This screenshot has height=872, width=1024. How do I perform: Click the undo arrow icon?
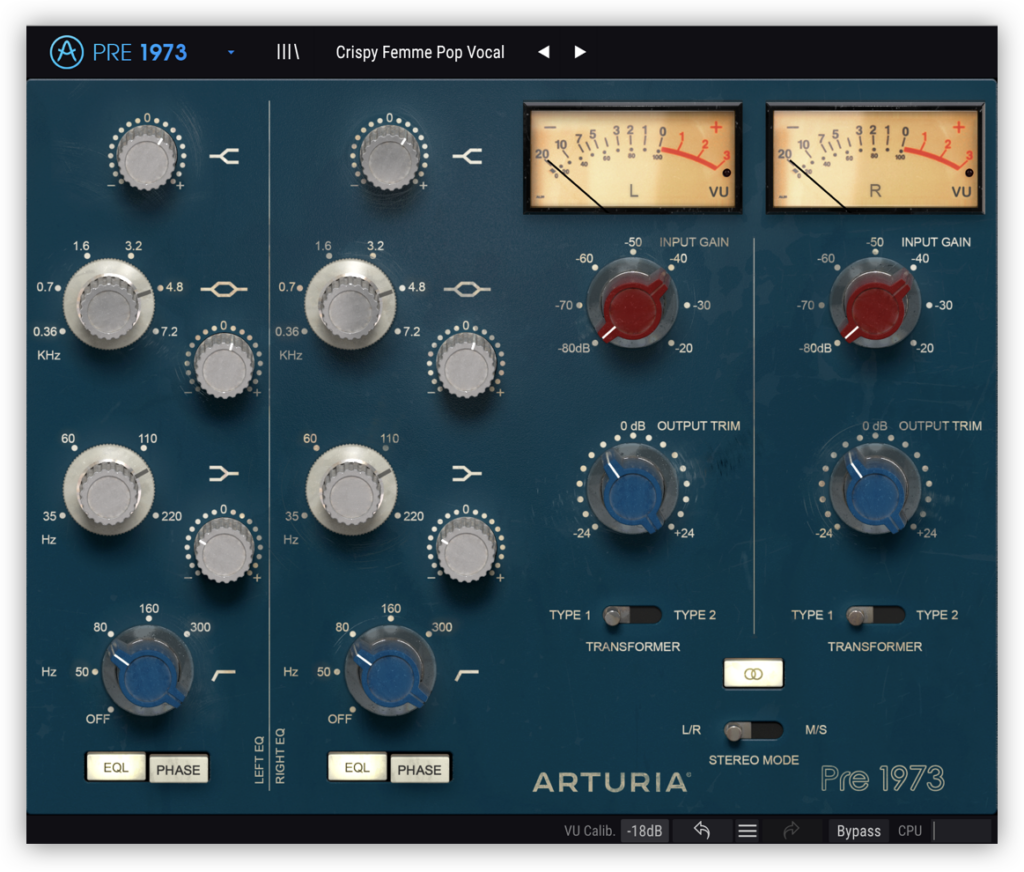(702, 830)
